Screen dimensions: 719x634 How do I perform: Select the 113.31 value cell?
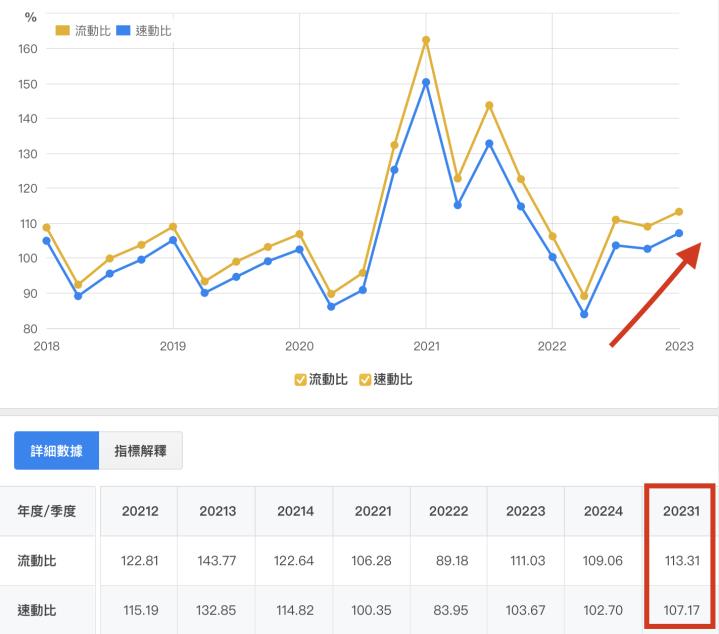tap(679, 561)
